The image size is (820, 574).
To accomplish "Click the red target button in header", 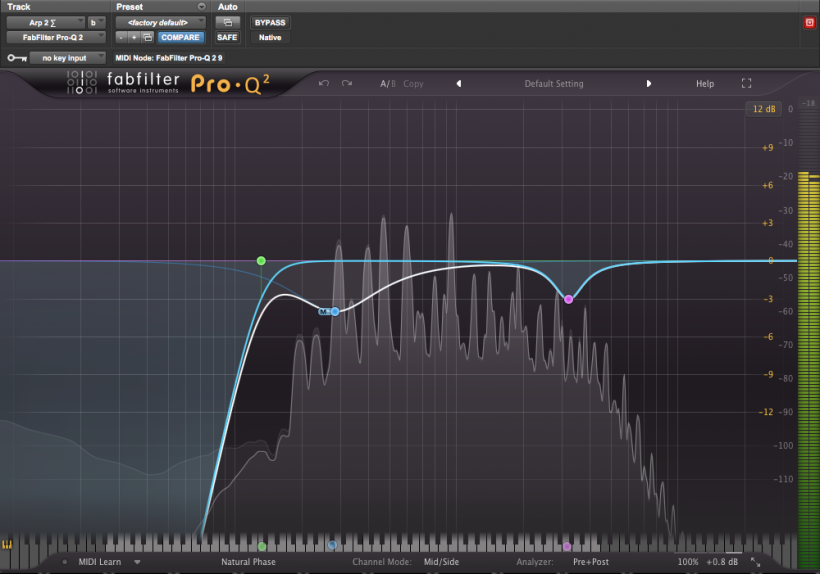I will click(x=810, y=22).
